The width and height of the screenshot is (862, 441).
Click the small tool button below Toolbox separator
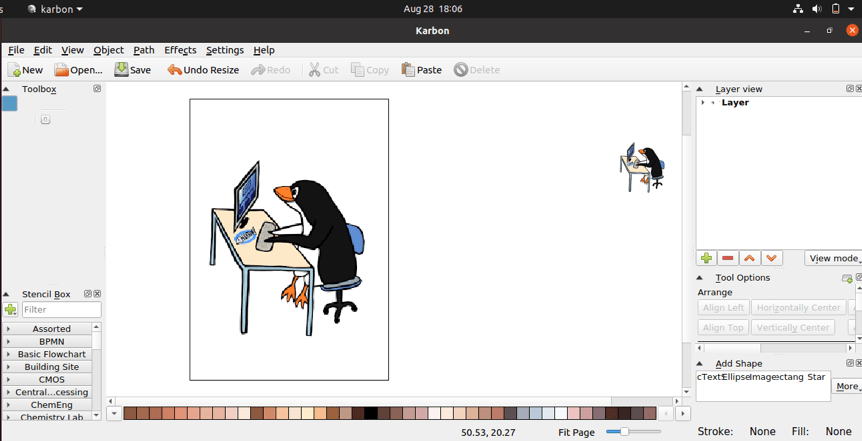coord(46,119)
